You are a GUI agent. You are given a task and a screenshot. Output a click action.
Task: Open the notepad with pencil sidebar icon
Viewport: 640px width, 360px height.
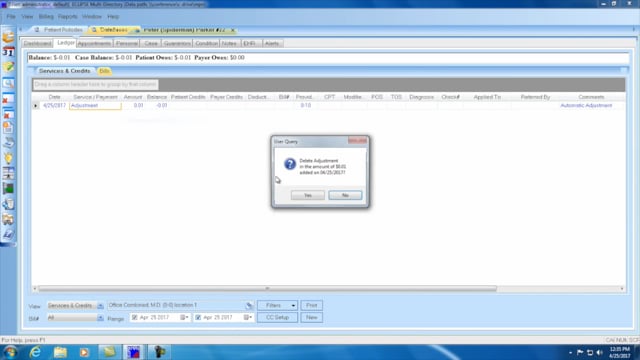tap(8, 67)
